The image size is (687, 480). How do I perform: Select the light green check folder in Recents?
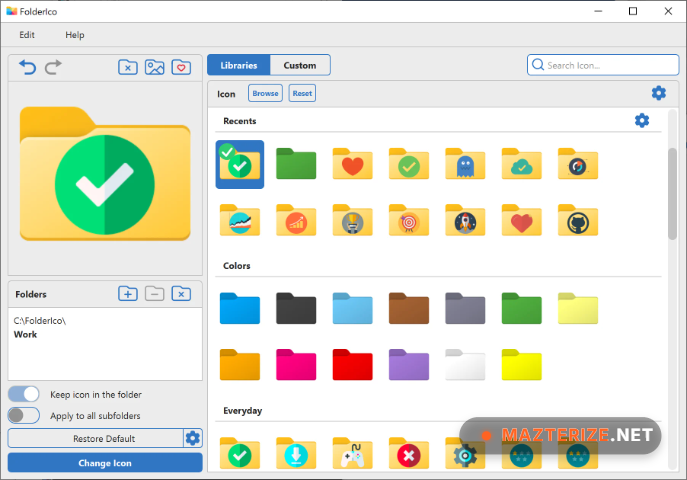click(409, 164)
